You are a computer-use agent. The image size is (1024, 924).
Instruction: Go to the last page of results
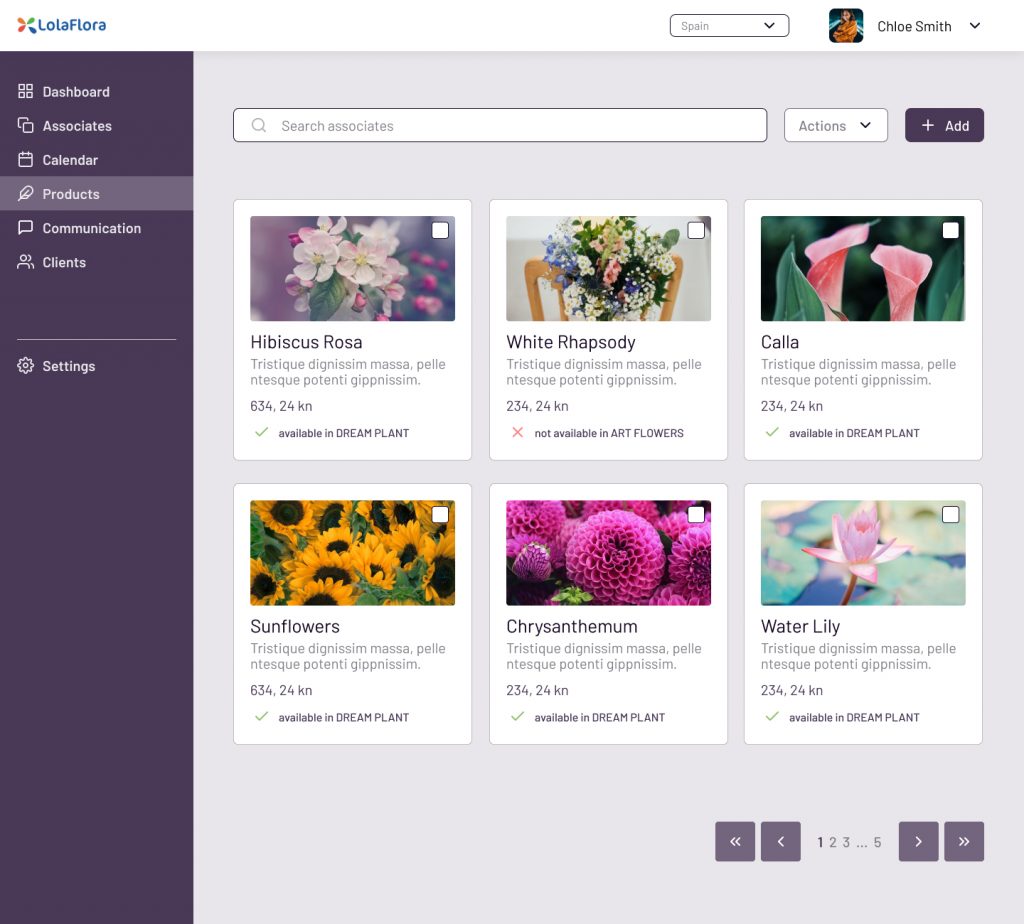tap(964, 842)
